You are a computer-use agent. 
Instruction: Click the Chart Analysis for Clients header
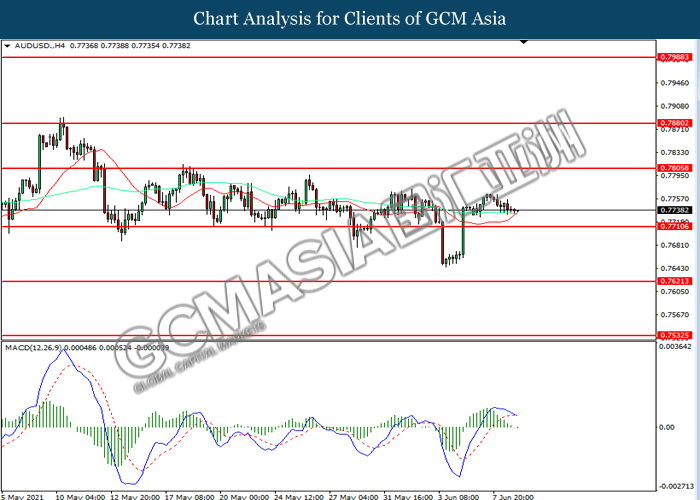[350, 19]
